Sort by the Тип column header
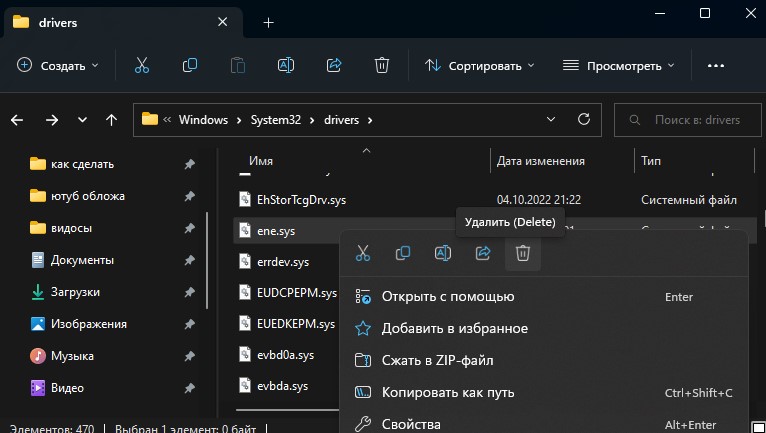 651,161
